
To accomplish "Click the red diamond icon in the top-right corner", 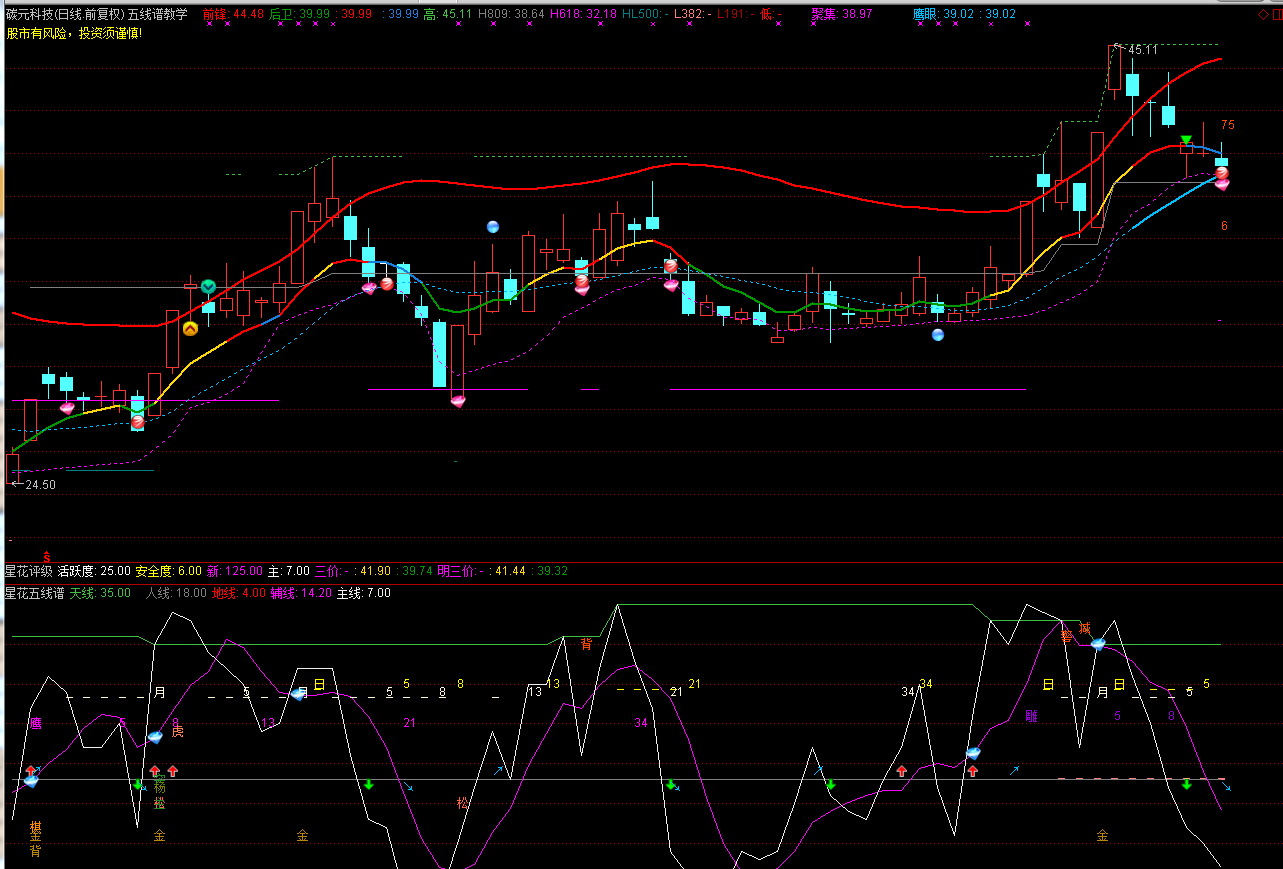I will pos(1262,14).
